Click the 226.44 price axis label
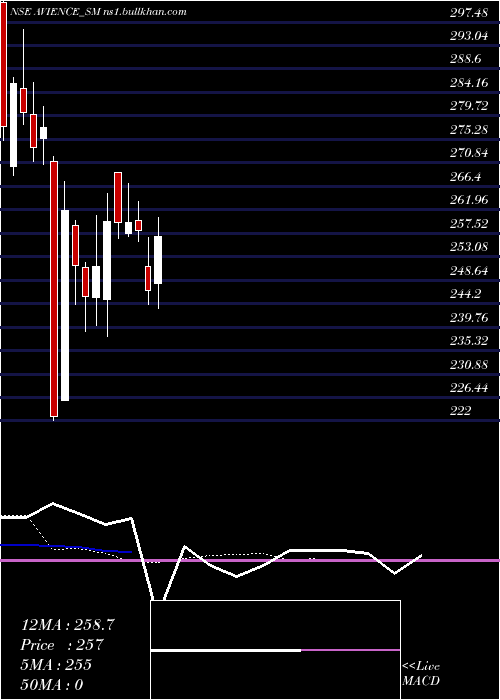 tap(469, 388)
